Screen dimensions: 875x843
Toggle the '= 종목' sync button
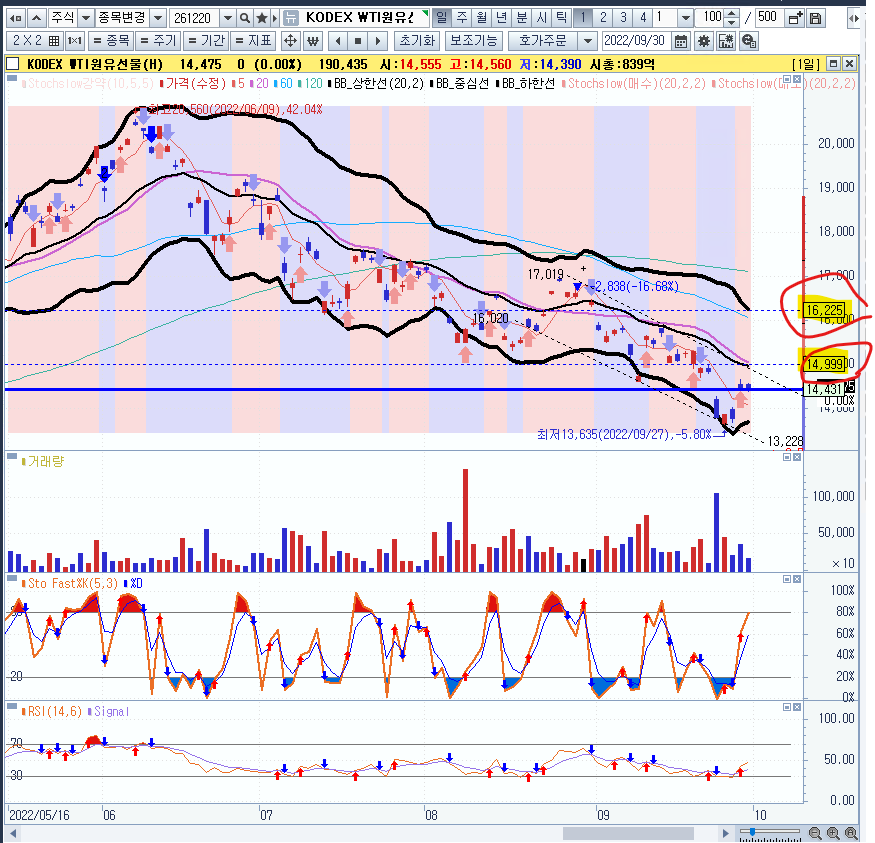(x=111, y=41)
